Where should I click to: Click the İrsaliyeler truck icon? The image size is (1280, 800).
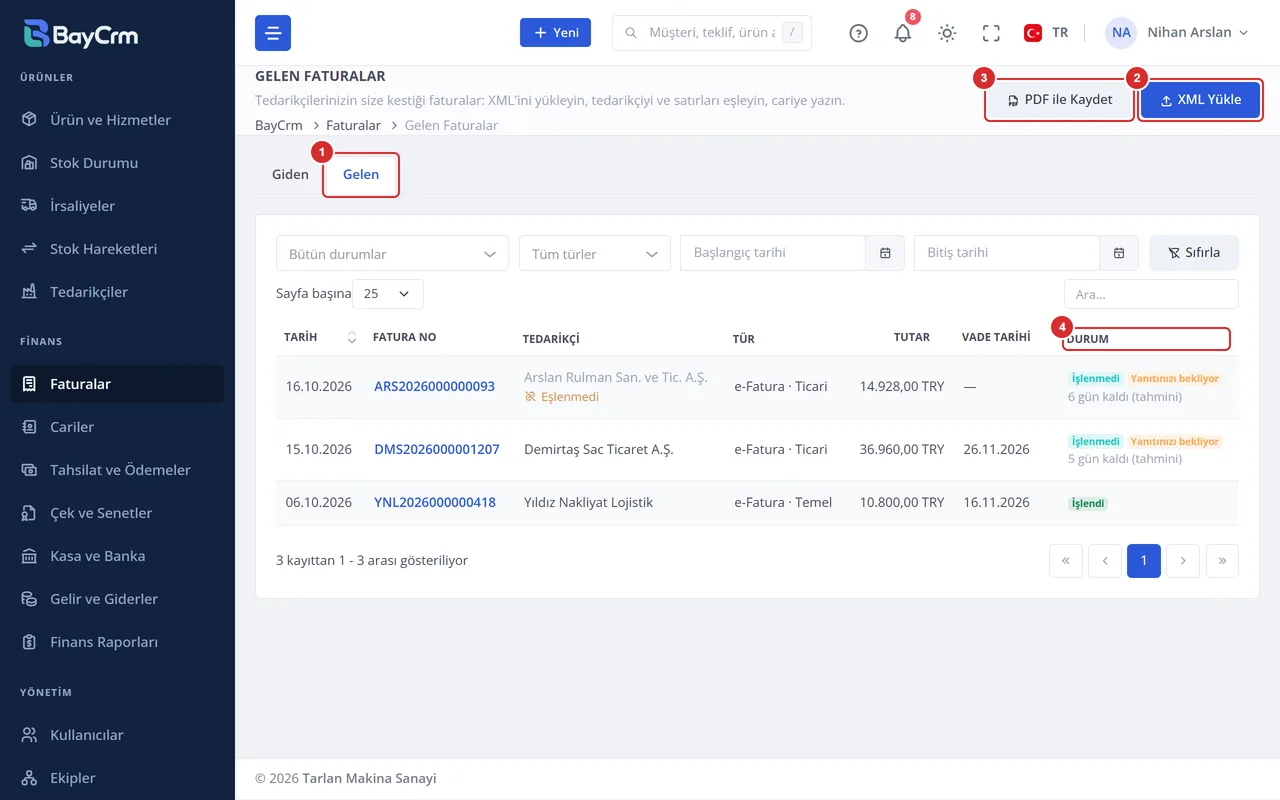pos(30,206)
